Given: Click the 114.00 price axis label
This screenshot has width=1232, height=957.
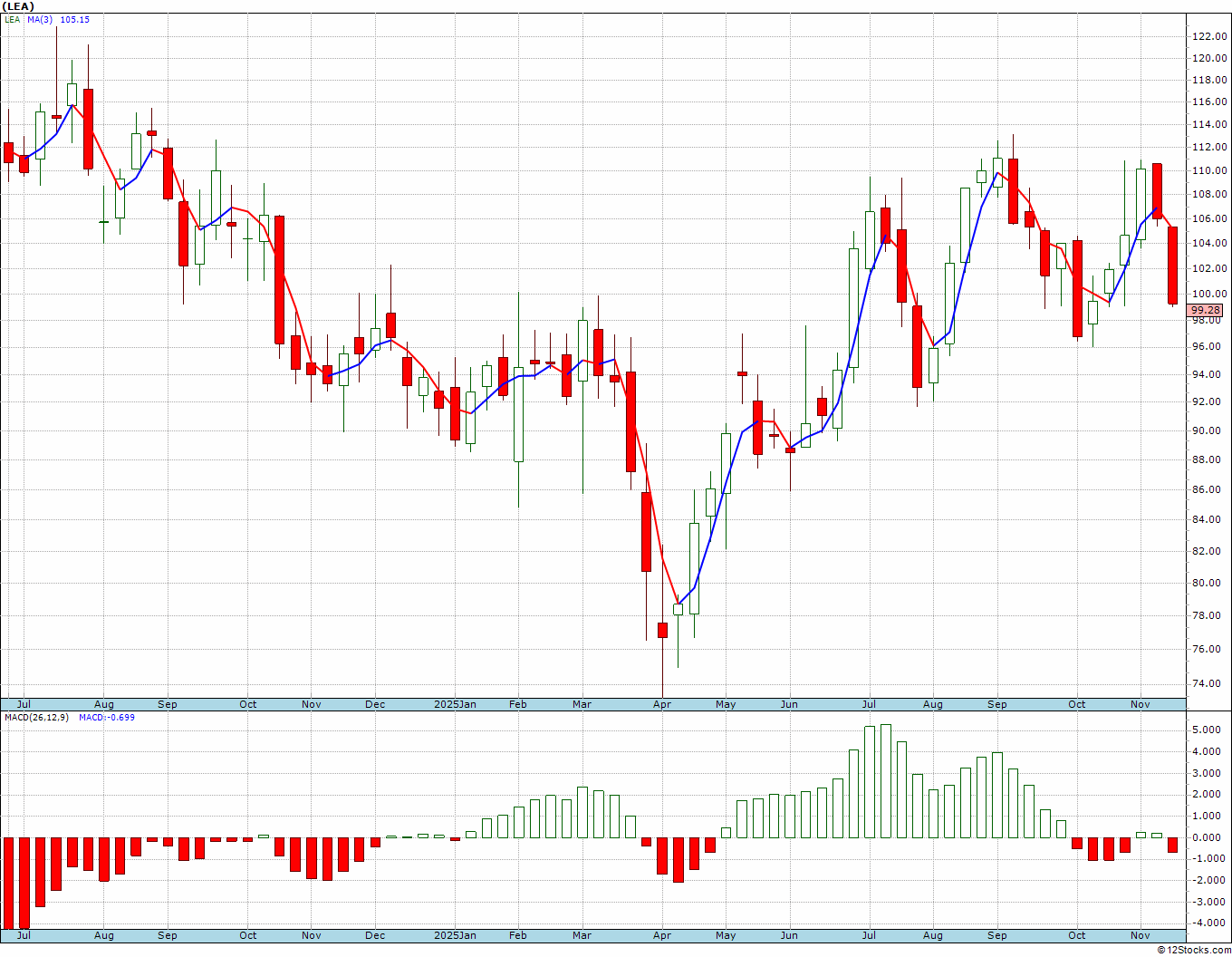Looking at the screenshot, I should 1209,124.
